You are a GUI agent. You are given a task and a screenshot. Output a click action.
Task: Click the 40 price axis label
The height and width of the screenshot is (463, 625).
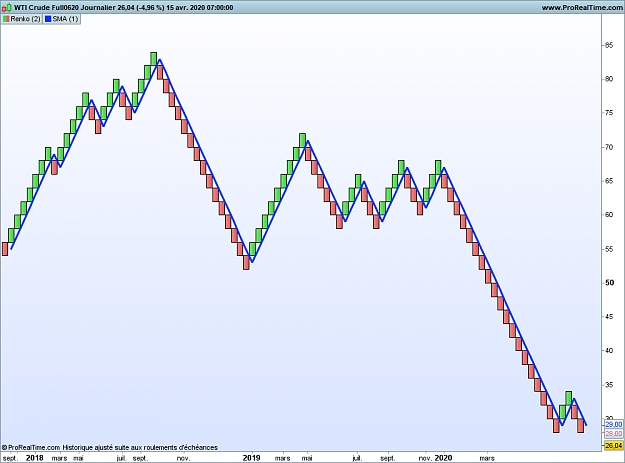[609, 351]
